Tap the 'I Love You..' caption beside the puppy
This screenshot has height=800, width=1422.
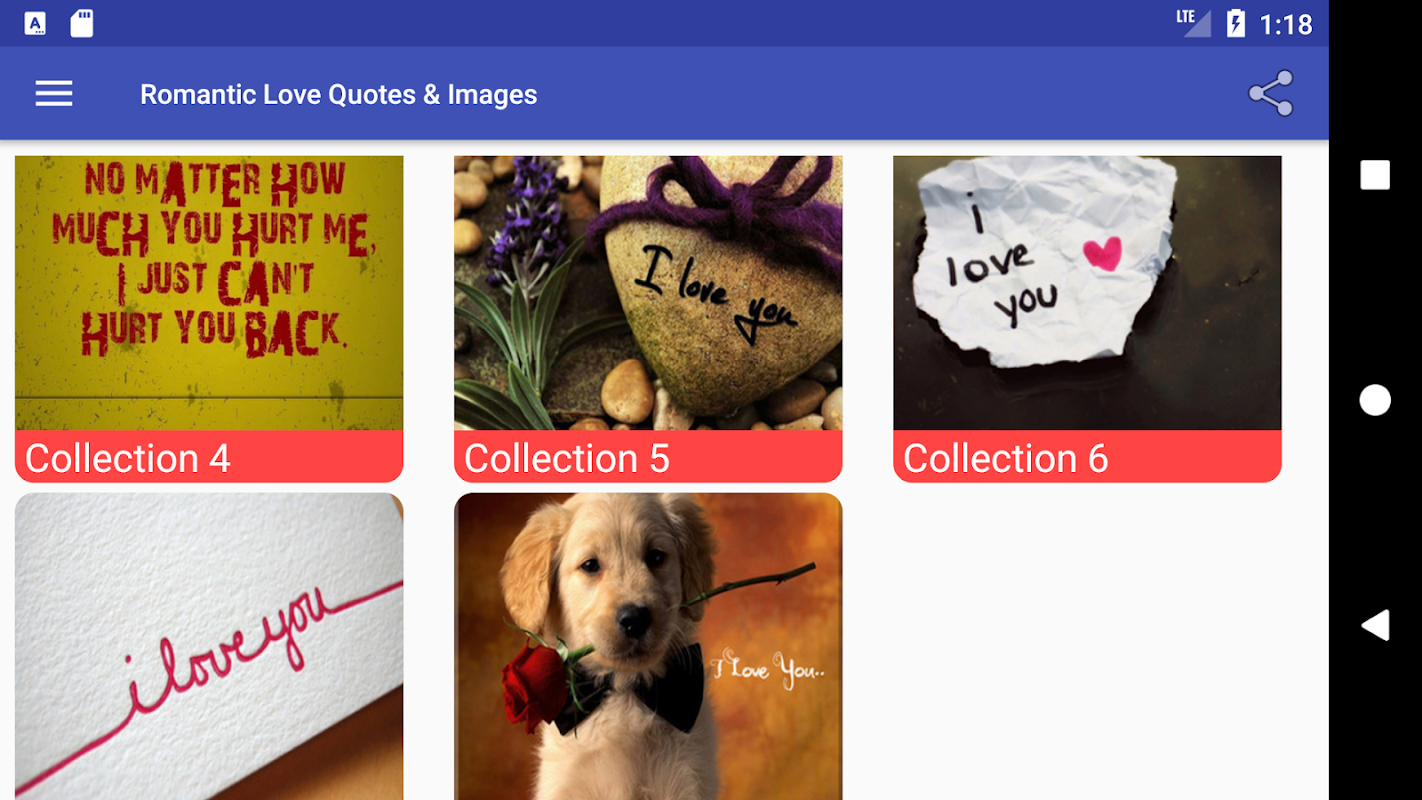coord(769,668)
